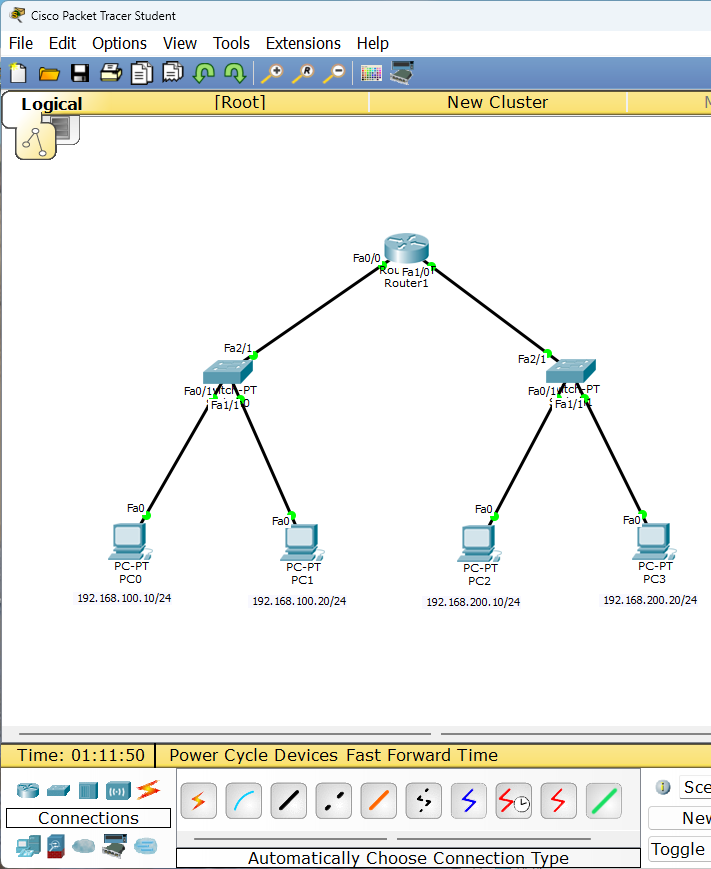Viewport: 711px width, 869px height.
Task: Choose the serial DCE cable with clock
Action: pyautogui.click(x=513, y=801)
